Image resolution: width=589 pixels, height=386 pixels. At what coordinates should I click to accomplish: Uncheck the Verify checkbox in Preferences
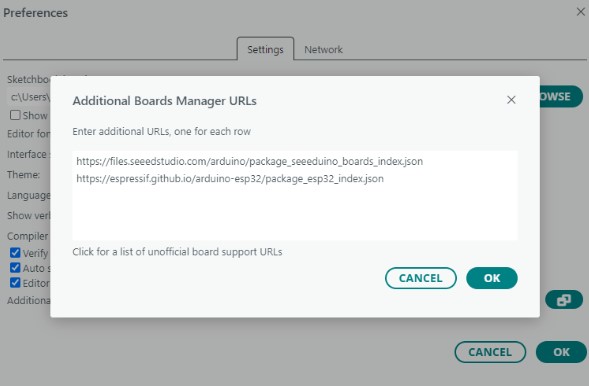point(15,253)
